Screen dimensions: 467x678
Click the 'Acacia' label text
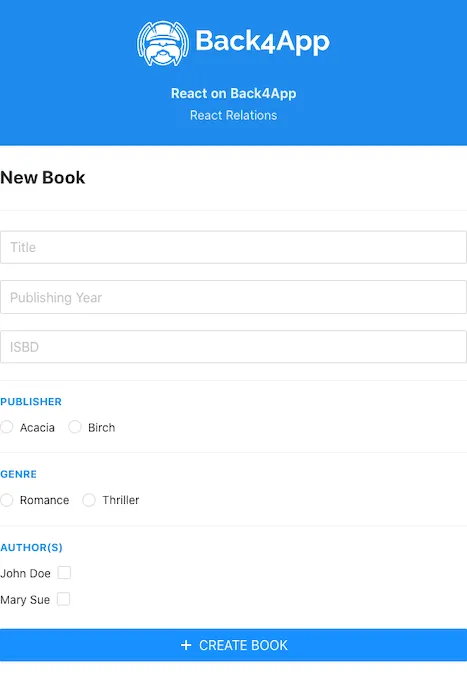coord(37,428)
